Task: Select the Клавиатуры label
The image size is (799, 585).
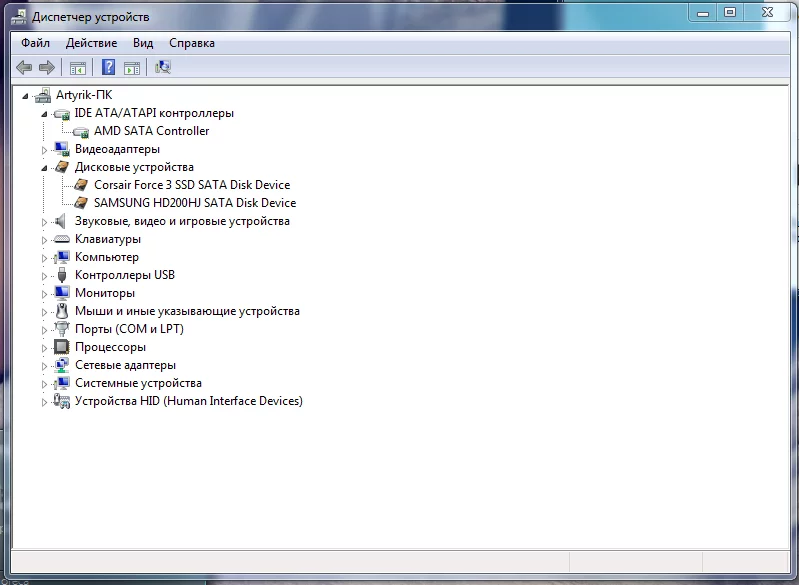Action: tap(108, 239)
